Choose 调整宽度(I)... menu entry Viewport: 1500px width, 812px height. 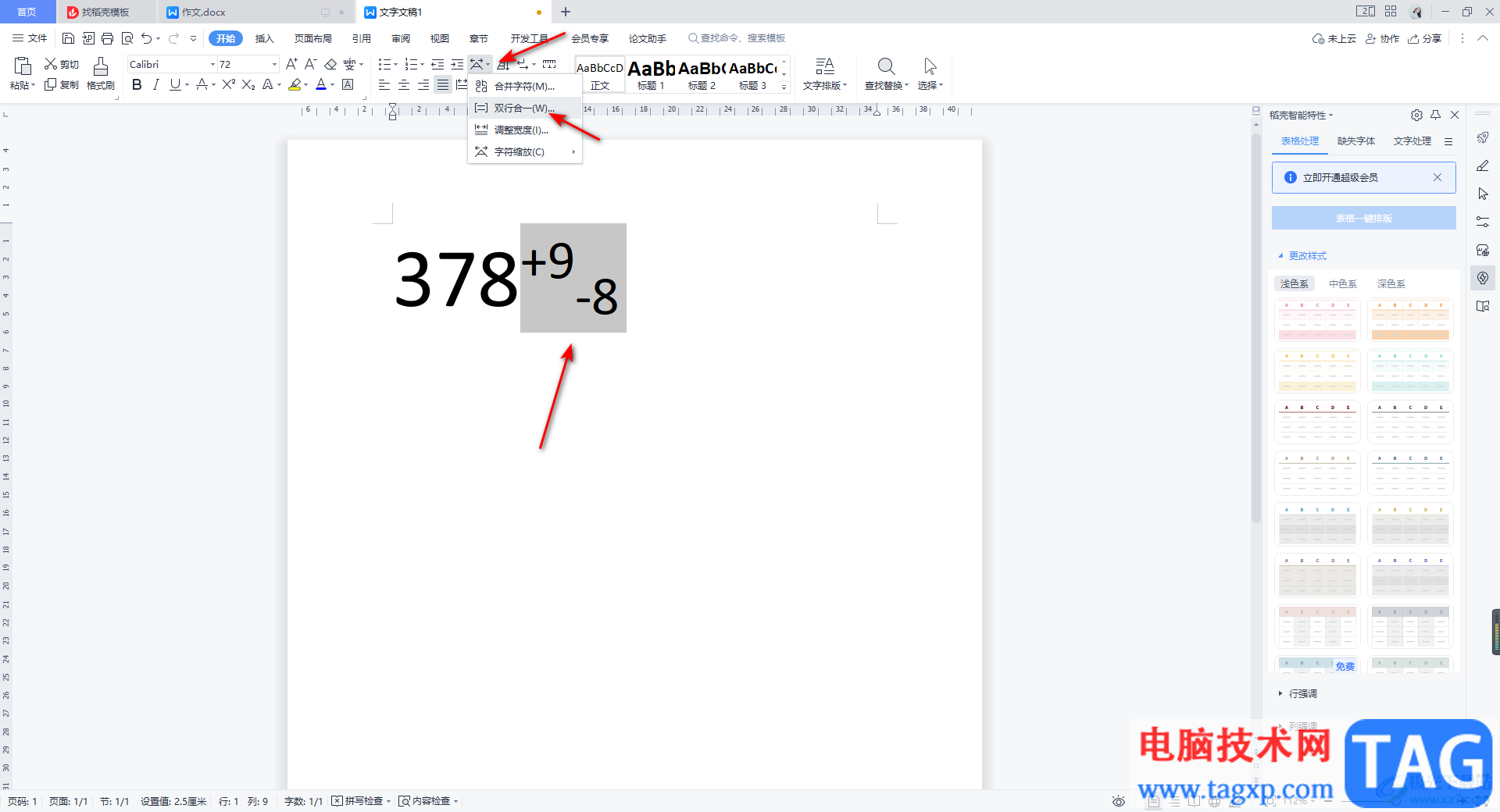coord(525,130)
